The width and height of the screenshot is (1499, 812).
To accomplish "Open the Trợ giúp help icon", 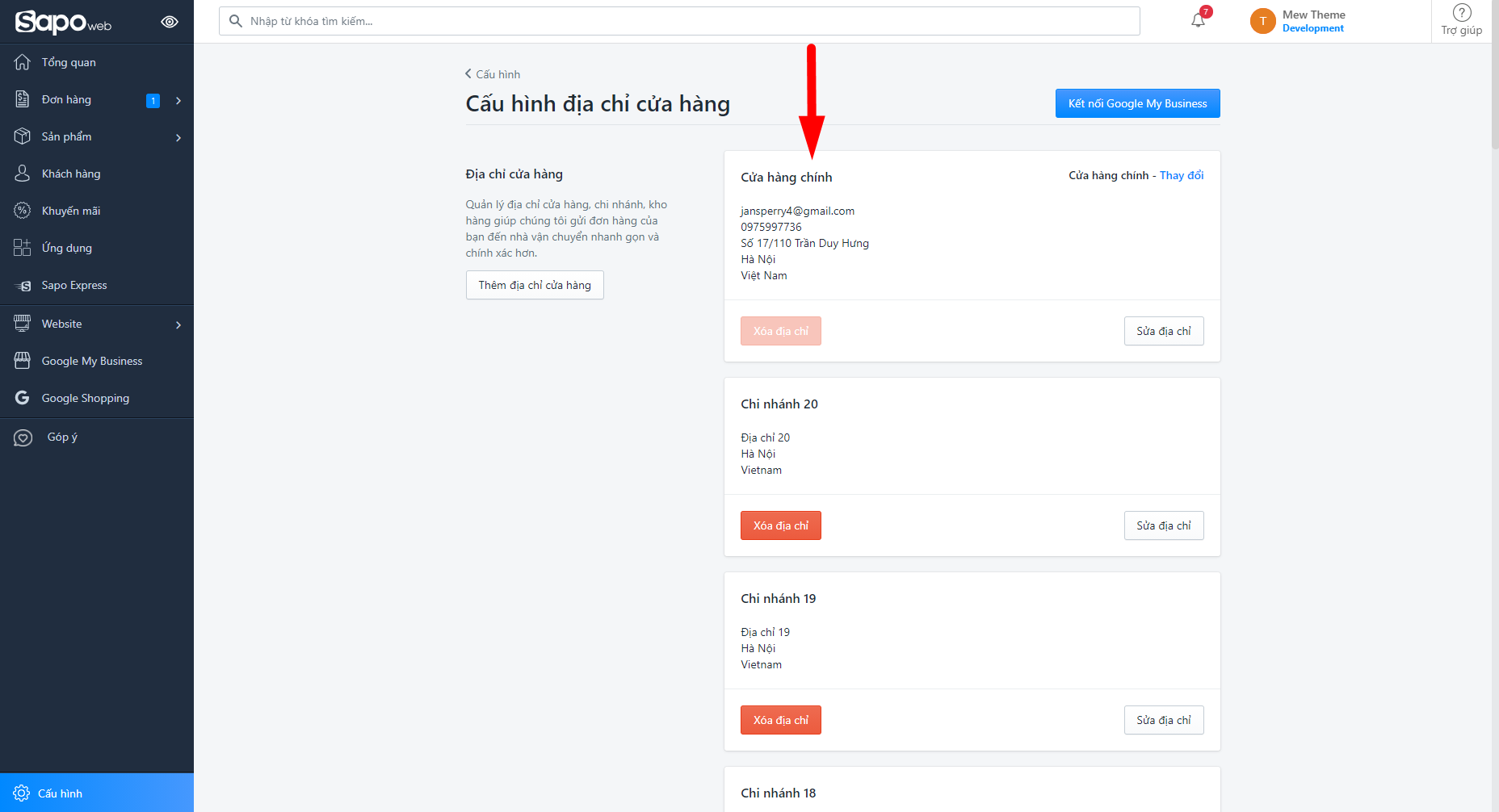I will coord(1462,13).
